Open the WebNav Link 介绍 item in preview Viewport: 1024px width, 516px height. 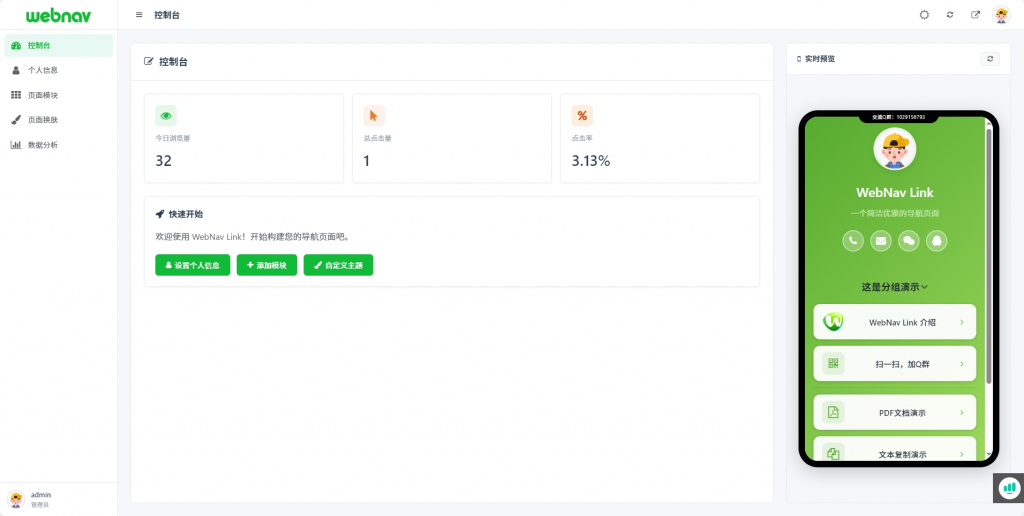point(895,322)
